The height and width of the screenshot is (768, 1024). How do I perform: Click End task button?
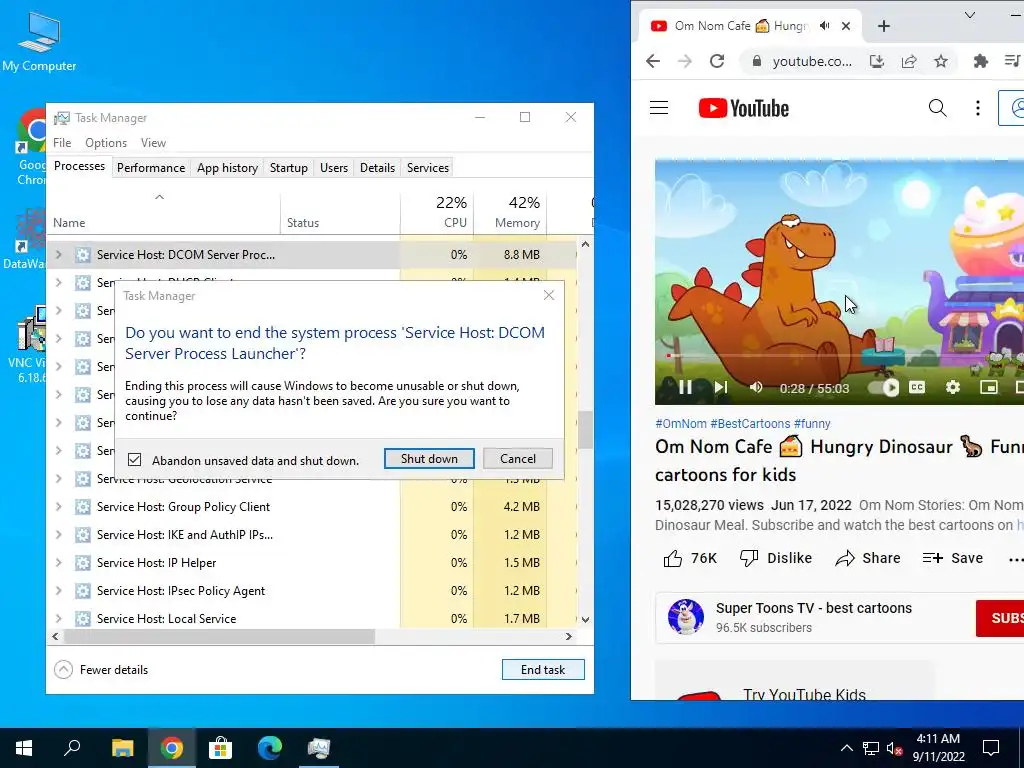543,669
